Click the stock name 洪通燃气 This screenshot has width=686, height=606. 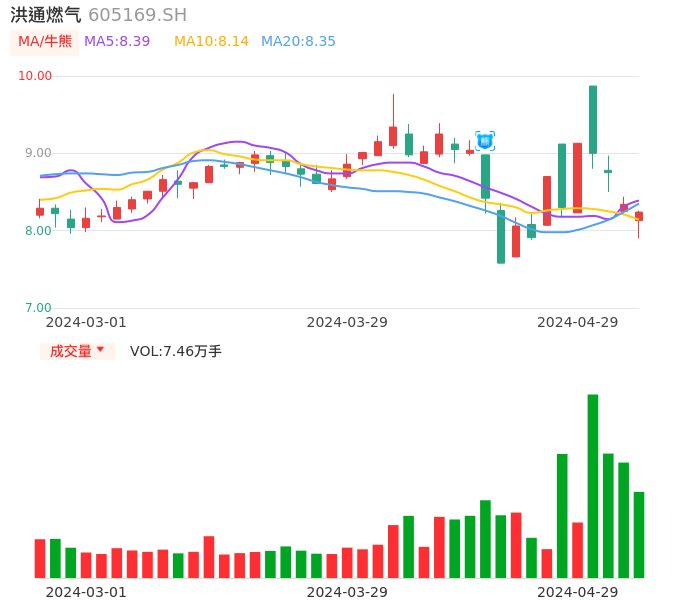[x=46, y=15]
